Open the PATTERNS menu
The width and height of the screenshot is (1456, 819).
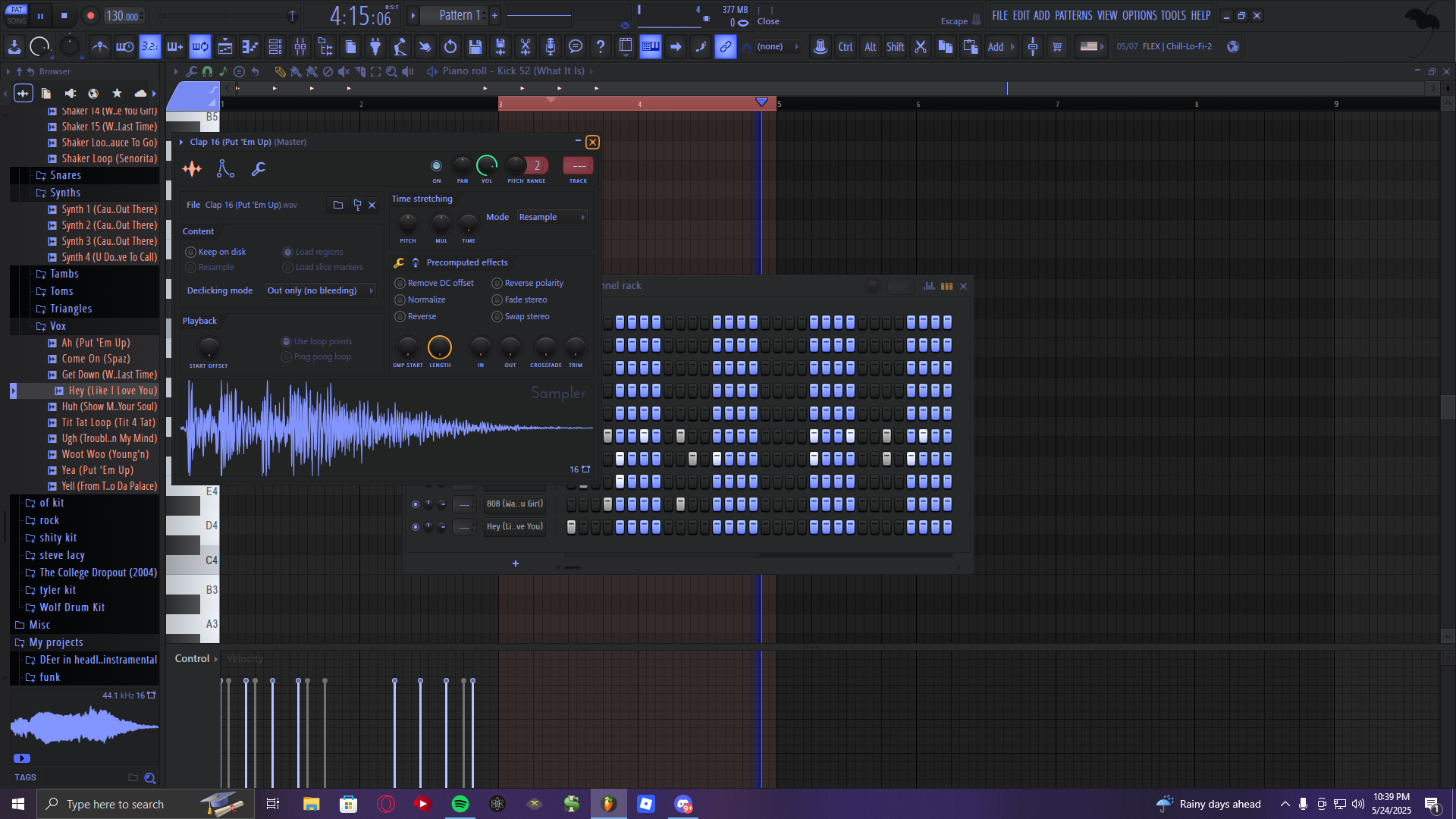(1073, 15)
